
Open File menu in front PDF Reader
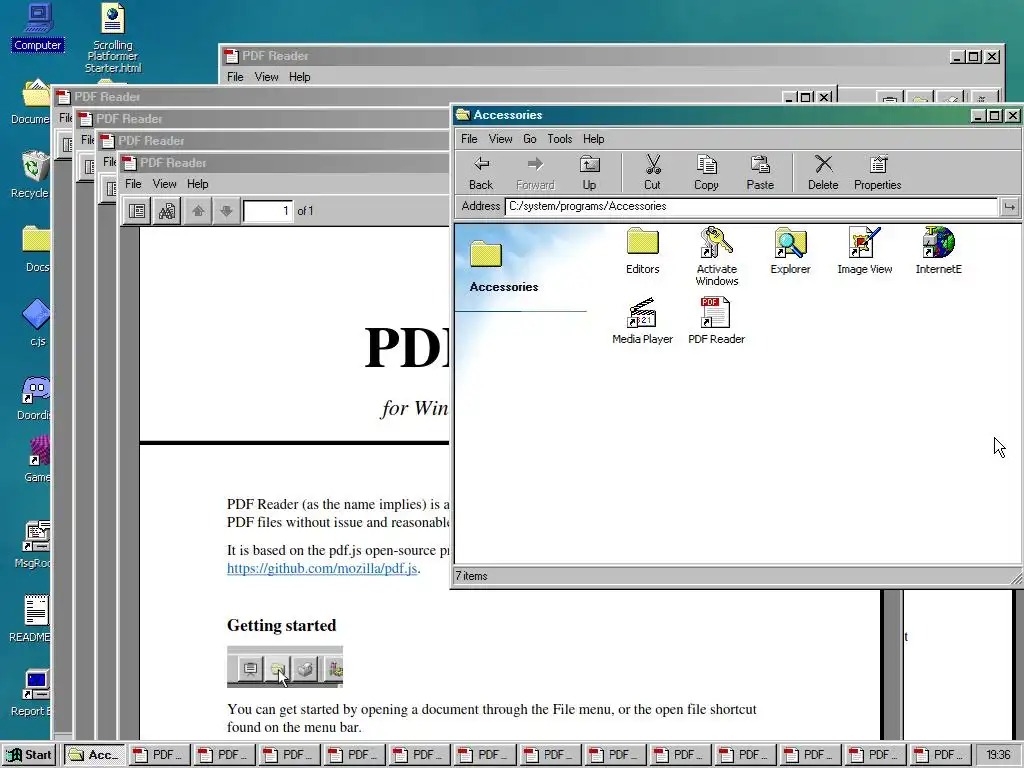coord(133,184)
